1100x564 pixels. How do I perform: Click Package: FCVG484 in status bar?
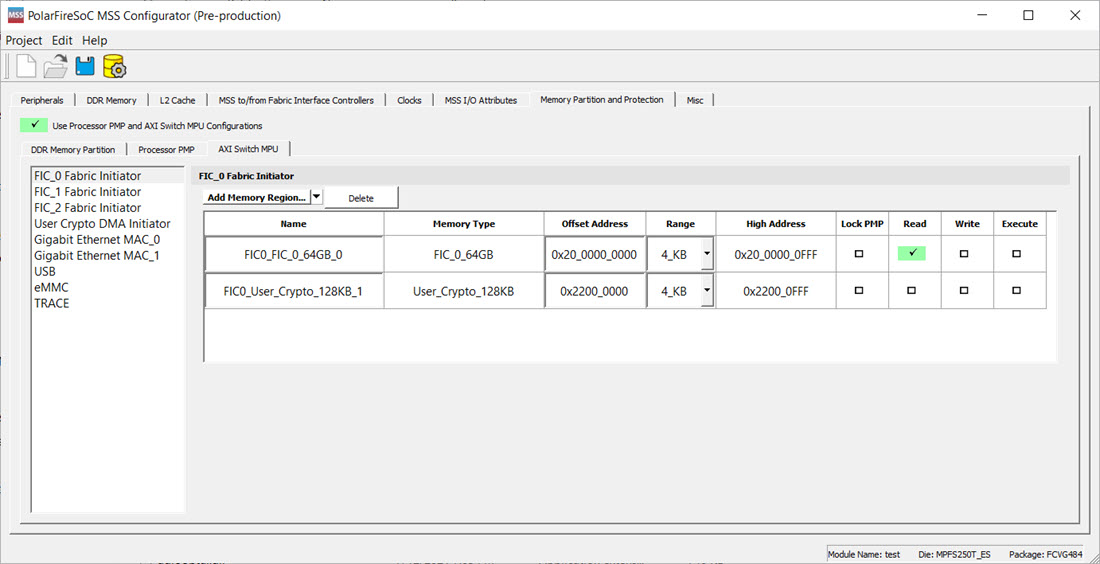1045,554
